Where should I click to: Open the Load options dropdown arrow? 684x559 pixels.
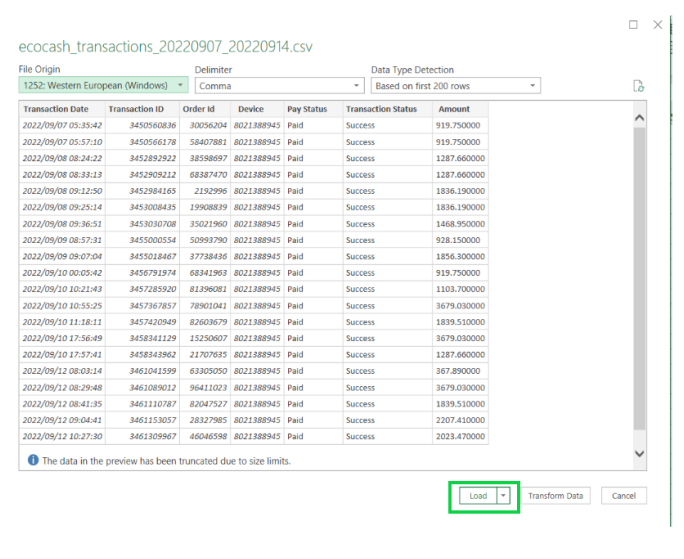503,496
